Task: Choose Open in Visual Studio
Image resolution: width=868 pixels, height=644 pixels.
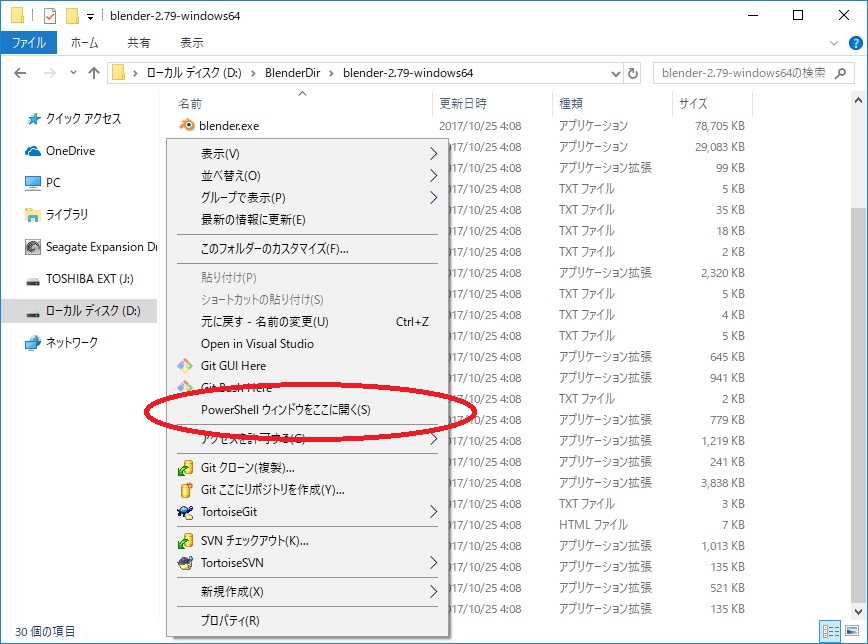Action: [x=307, y=344]
